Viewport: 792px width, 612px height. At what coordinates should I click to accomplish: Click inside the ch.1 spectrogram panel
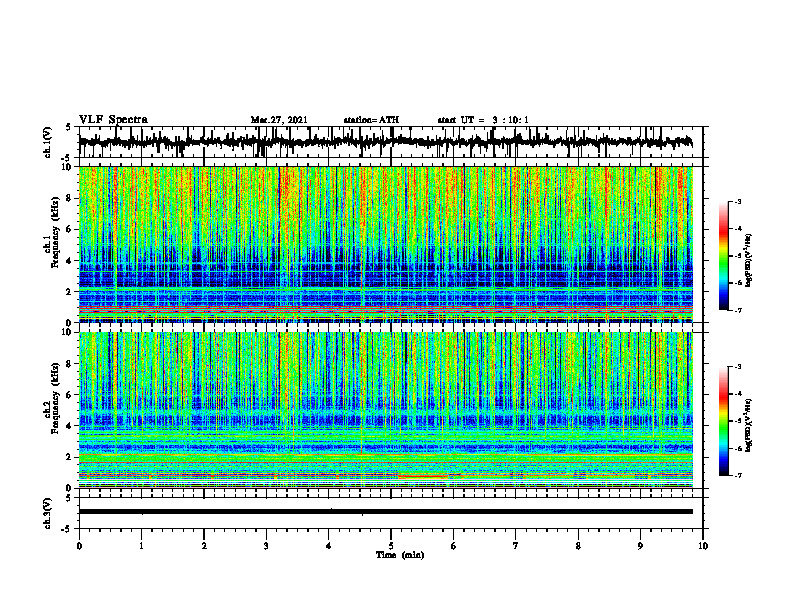tap(385, 244)
